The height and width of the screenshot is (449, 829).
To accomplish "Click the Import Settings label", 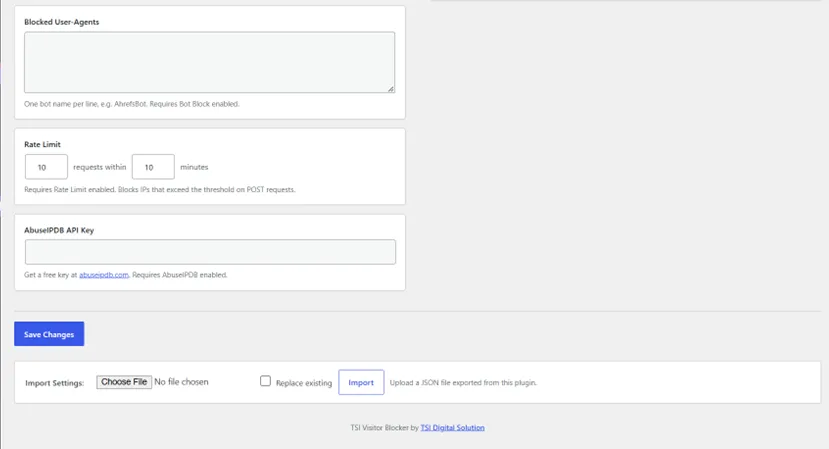I will [x=54, y=383].
